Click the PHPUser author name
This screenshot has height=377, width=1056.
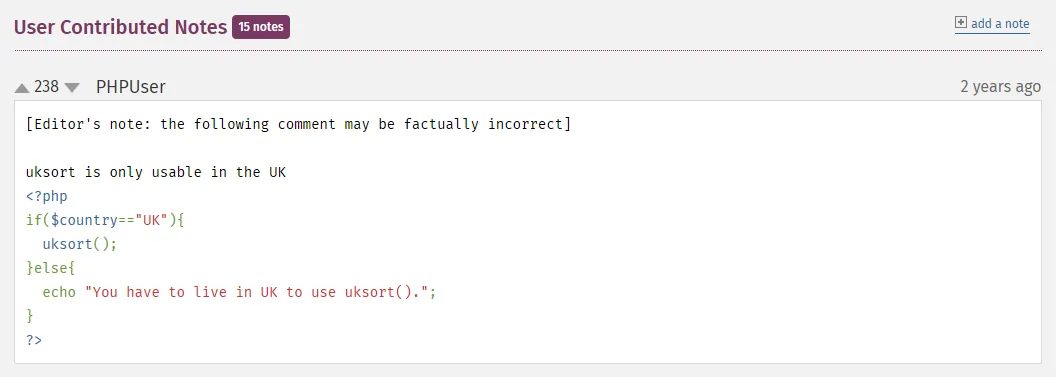(131, 87)
